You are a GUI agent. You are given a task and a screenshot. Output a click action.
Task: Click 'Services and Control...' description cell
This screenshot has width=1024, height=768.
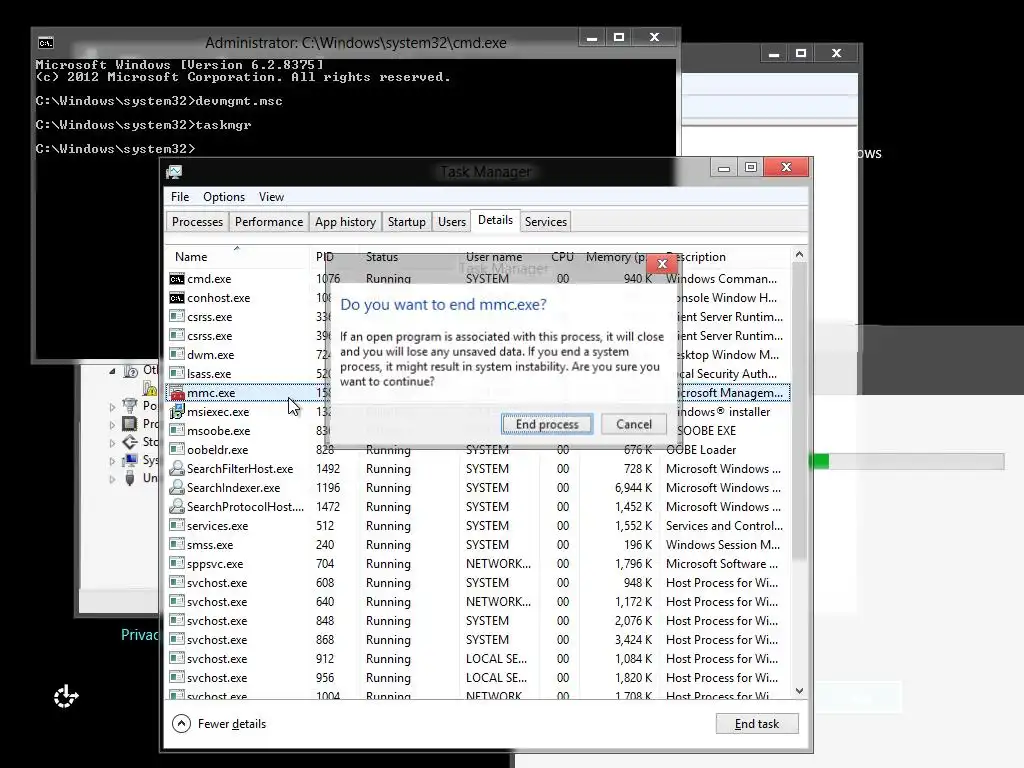click(x=724, y=526)
